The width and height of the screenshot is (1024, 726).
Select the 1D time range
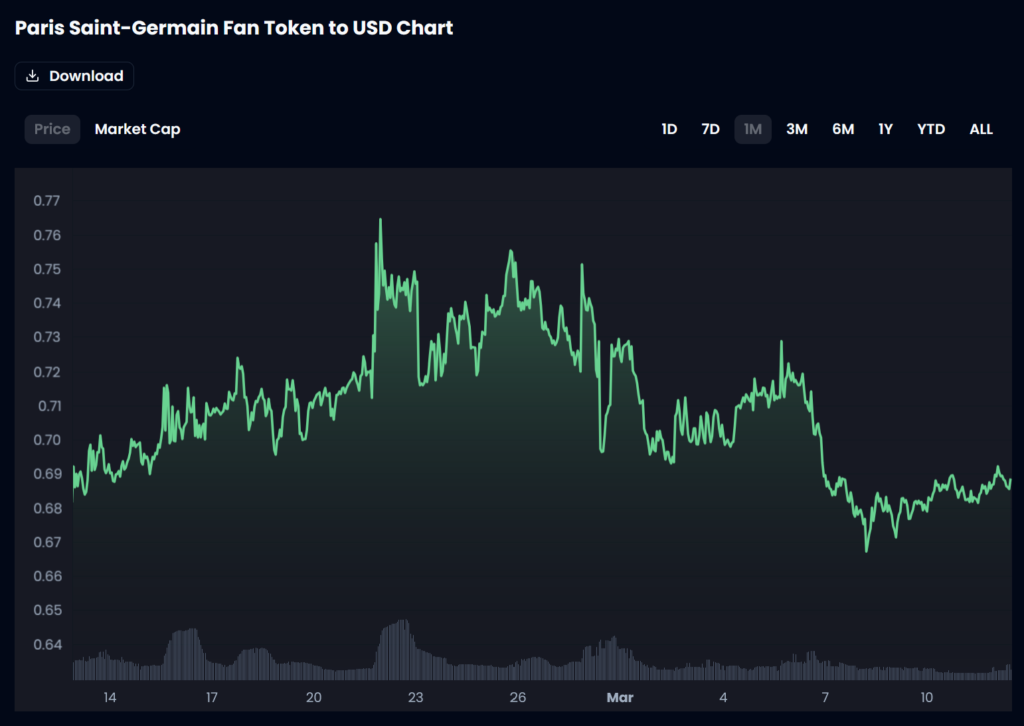pyautogui.click(x=669, y=129)
